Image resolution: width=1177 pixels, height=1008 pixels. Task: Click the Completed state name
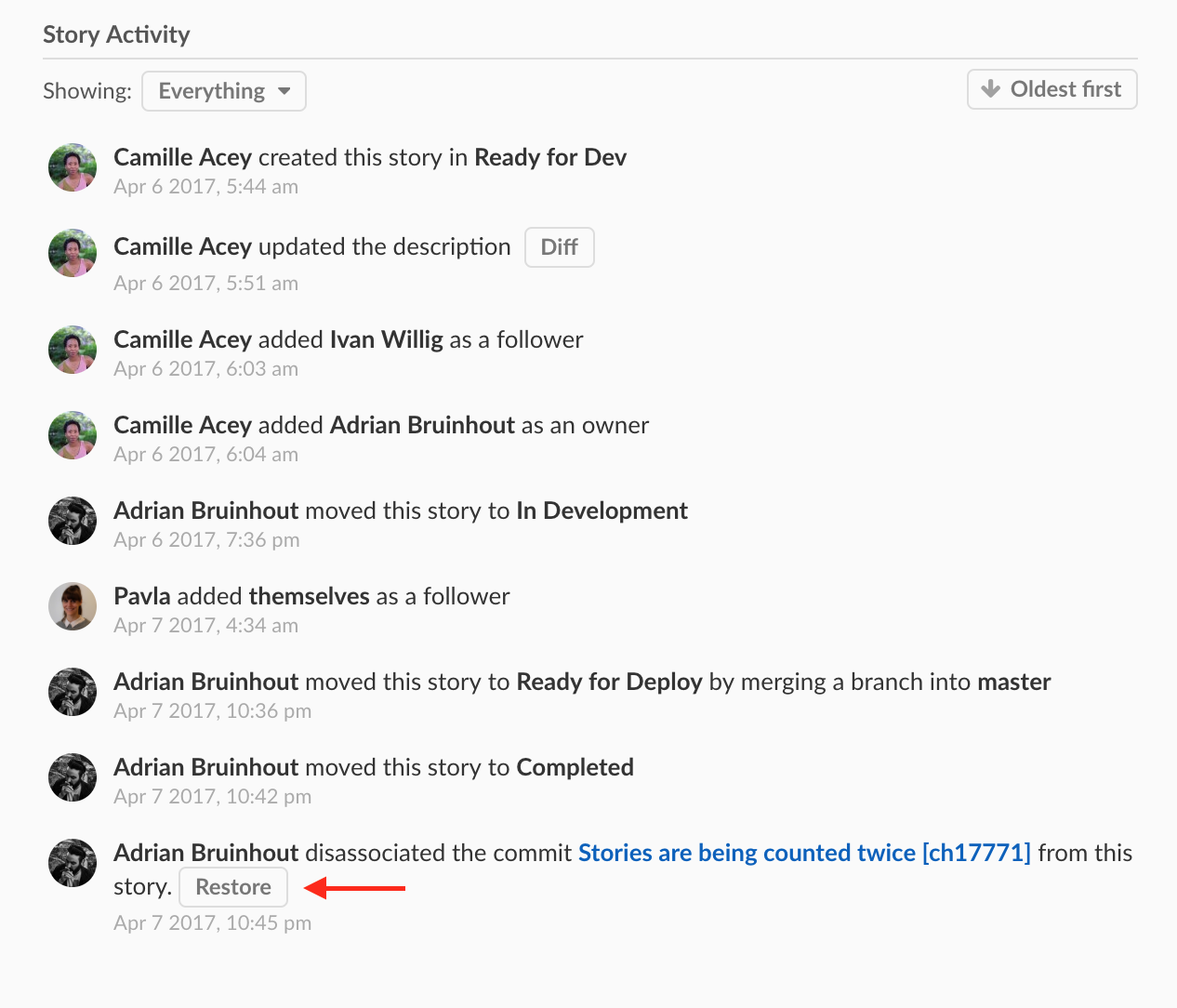pos(575,767)
